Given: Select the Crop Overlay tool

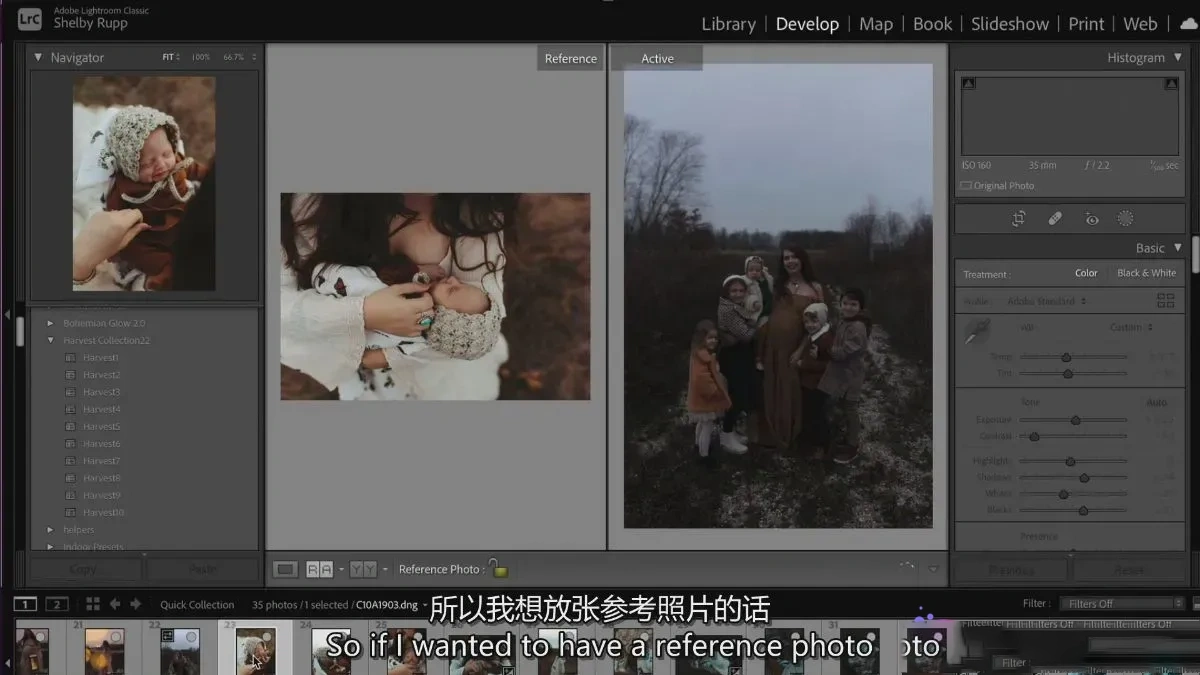Looking at the screenshot, I should 1019,219.
